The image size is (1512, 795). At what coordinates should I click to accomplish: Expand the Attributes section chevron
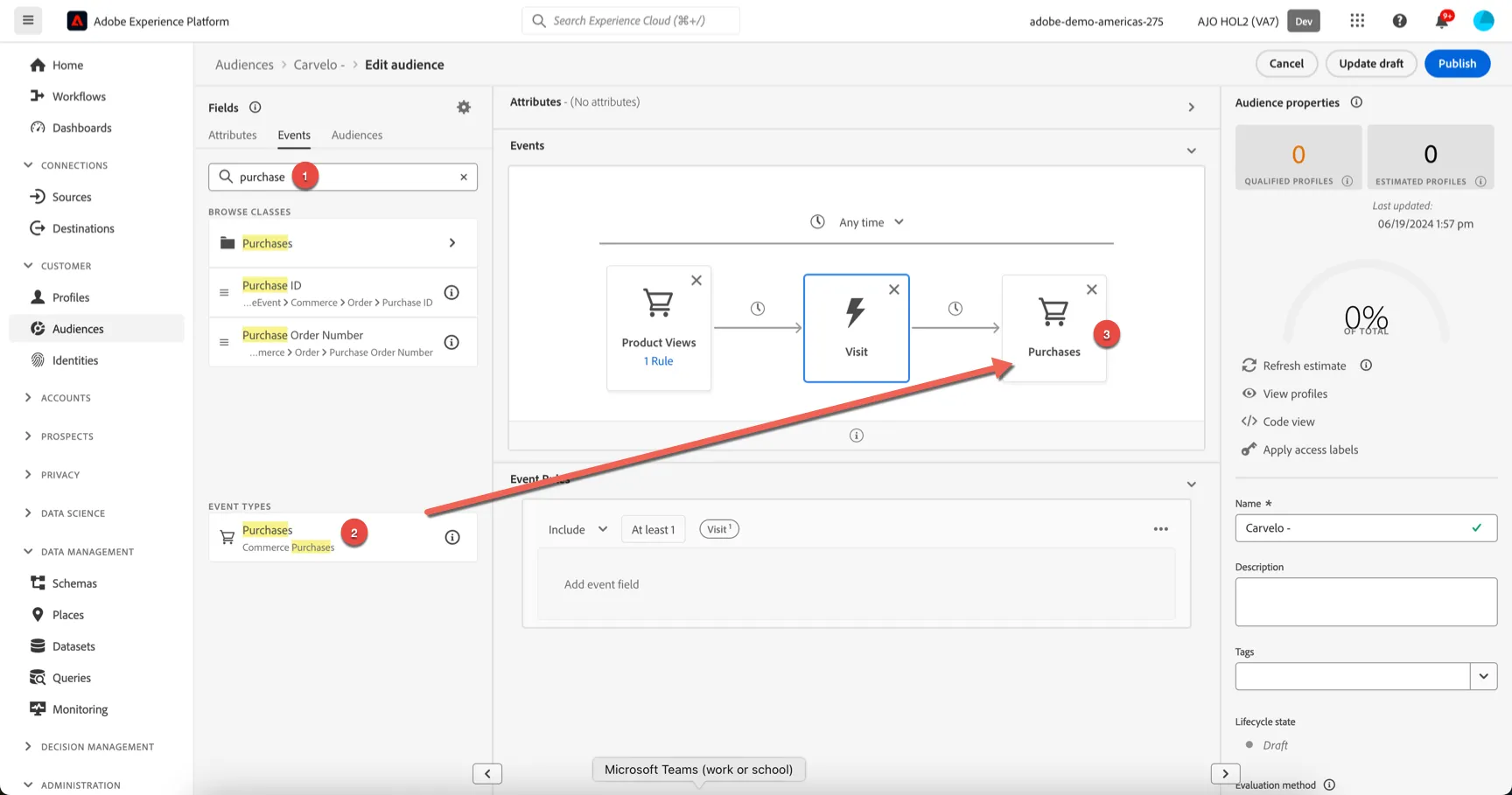(x=1191, y=108)
